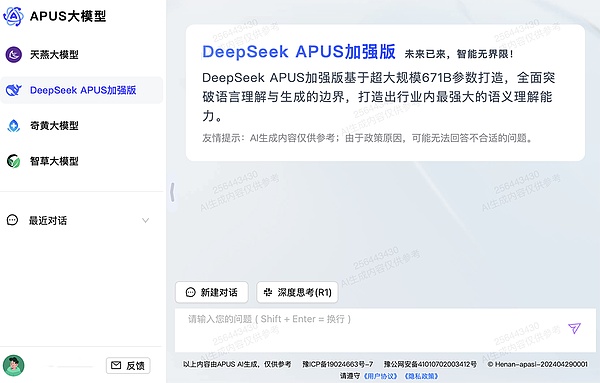This screenshot has width=600, height=383.
Task: Click the APUS logo icon
Action: click(x=13, y=16)
